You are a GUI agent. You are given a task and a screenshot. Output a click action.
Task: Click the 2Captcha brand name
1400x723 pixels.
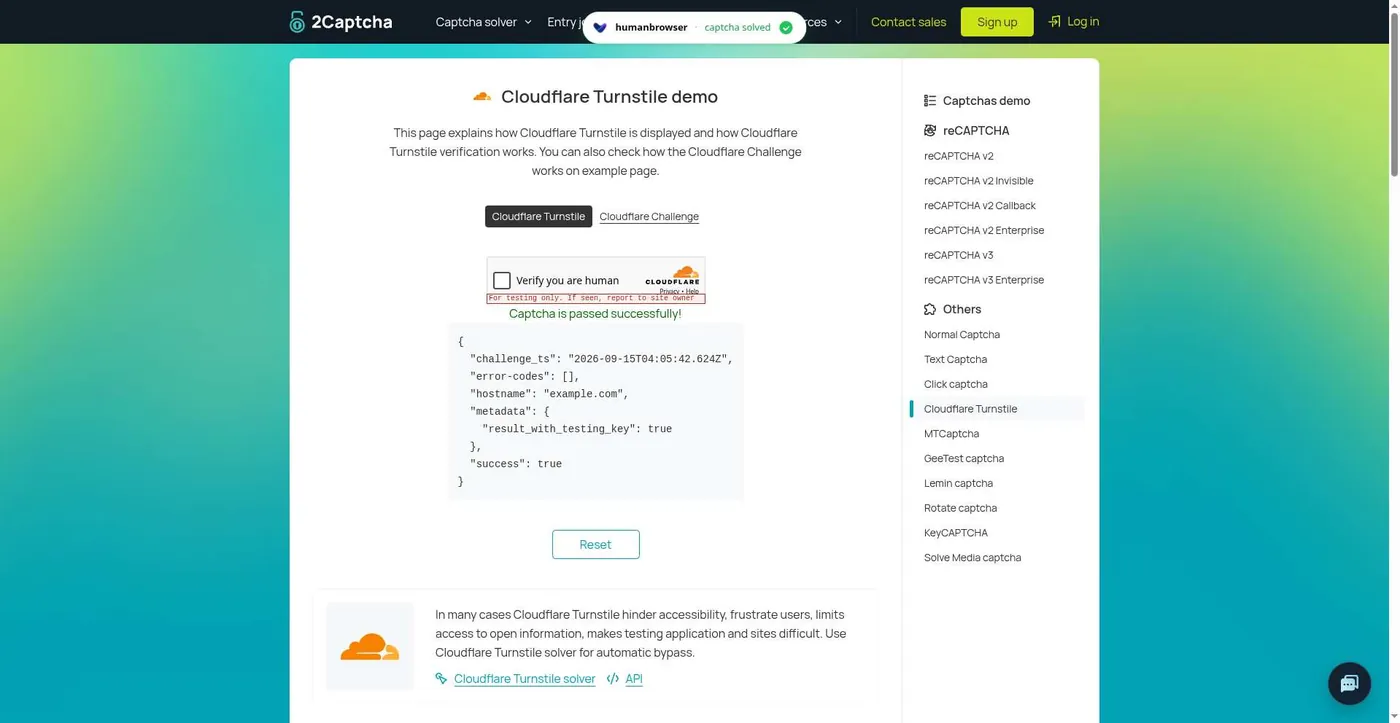[351, 22]
